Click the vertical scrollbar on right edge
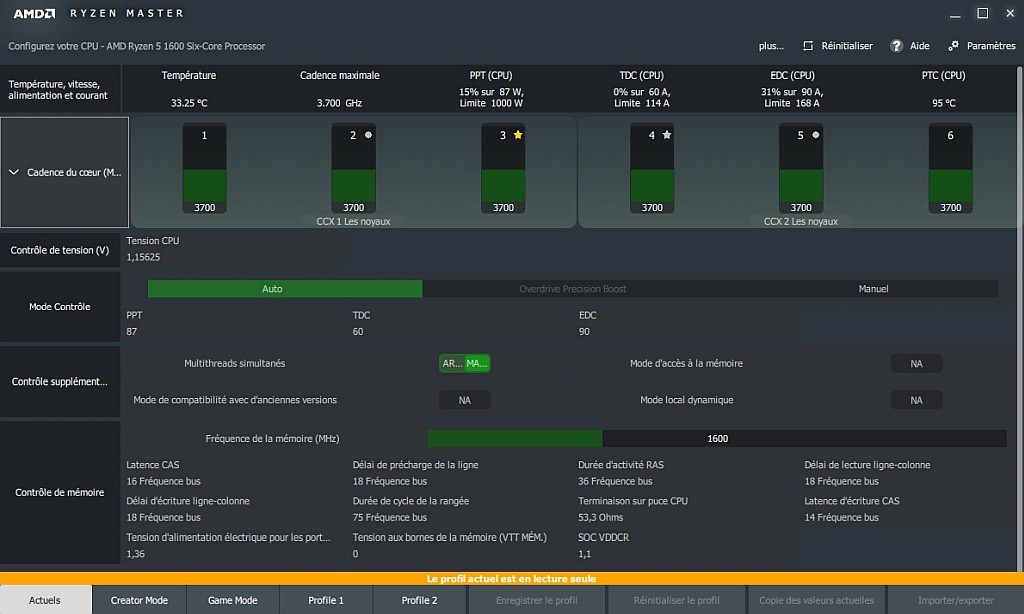 tap(1020, 317)
